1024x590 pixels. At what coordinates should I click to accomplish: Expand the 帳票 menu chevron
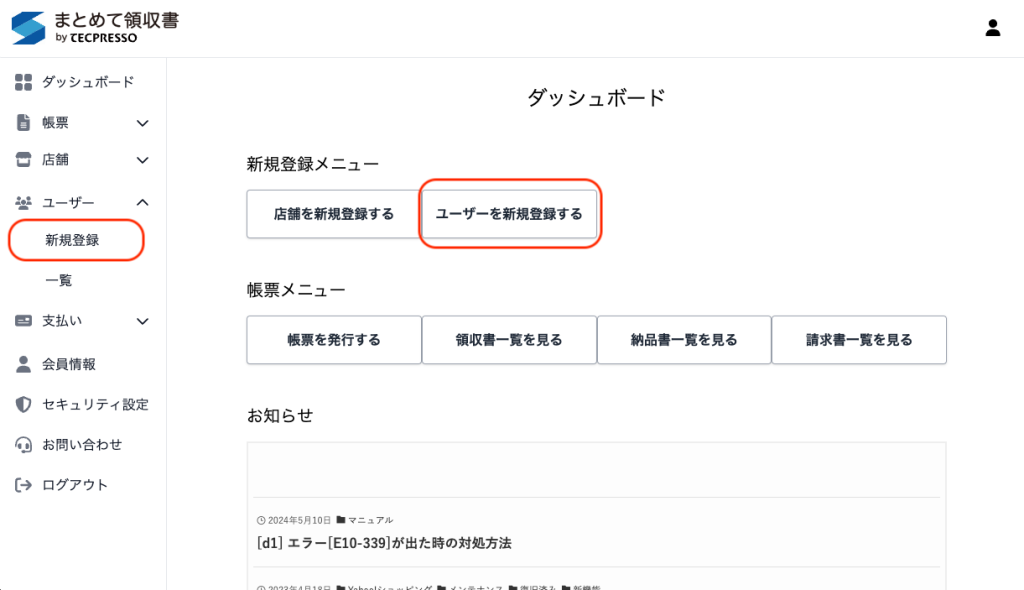point(143,123)
